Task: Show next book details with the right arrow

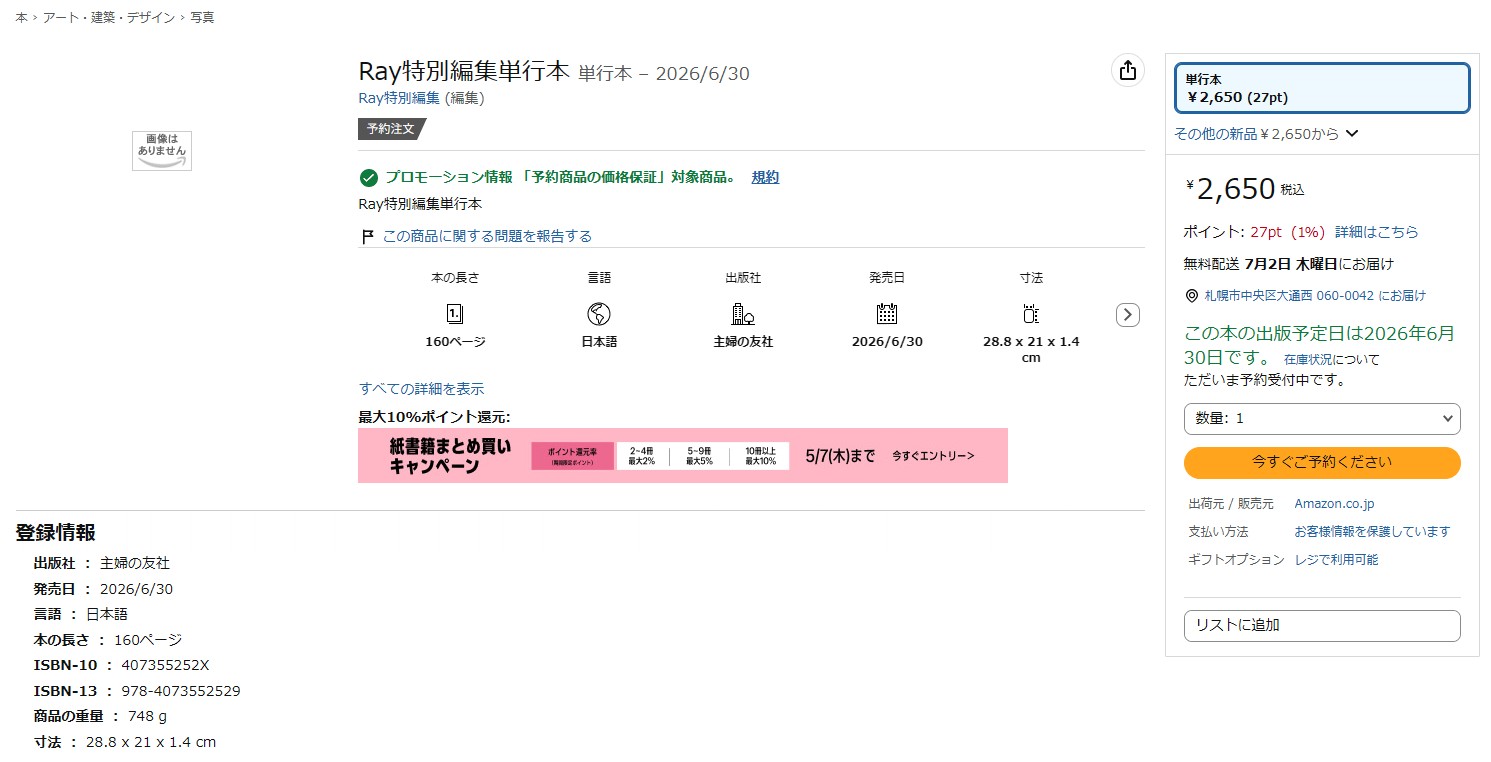Action: (x=1127, y=314)
